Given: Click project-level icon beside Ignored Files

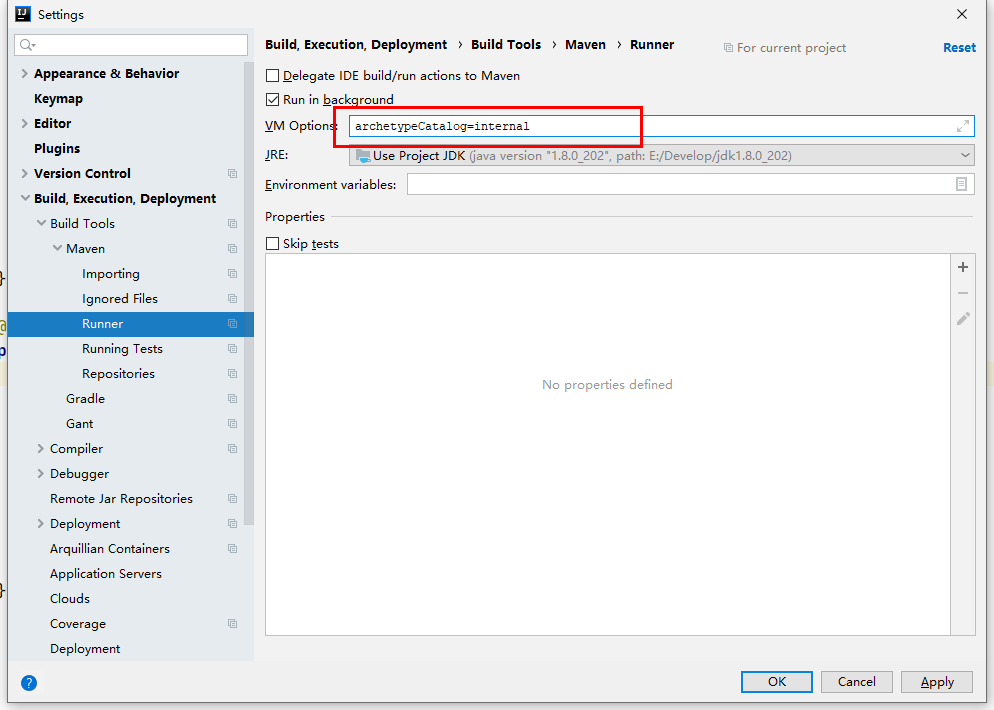Looking at the screenshot, I should [x=233, y=299].
